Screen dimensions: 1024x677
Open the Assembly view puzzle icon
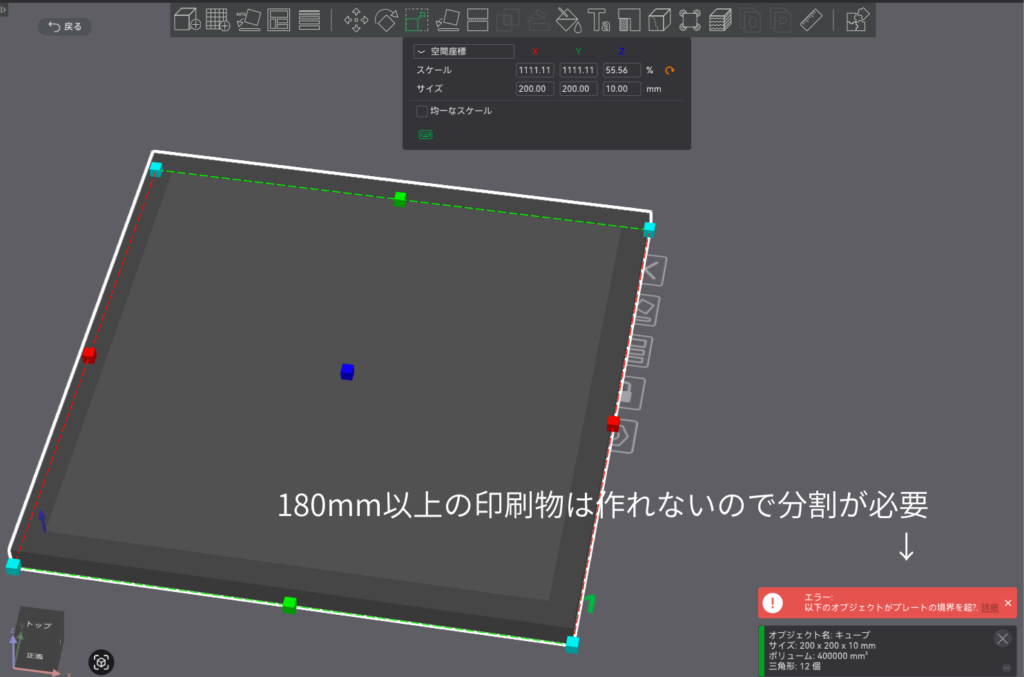(x=857, y=19)
